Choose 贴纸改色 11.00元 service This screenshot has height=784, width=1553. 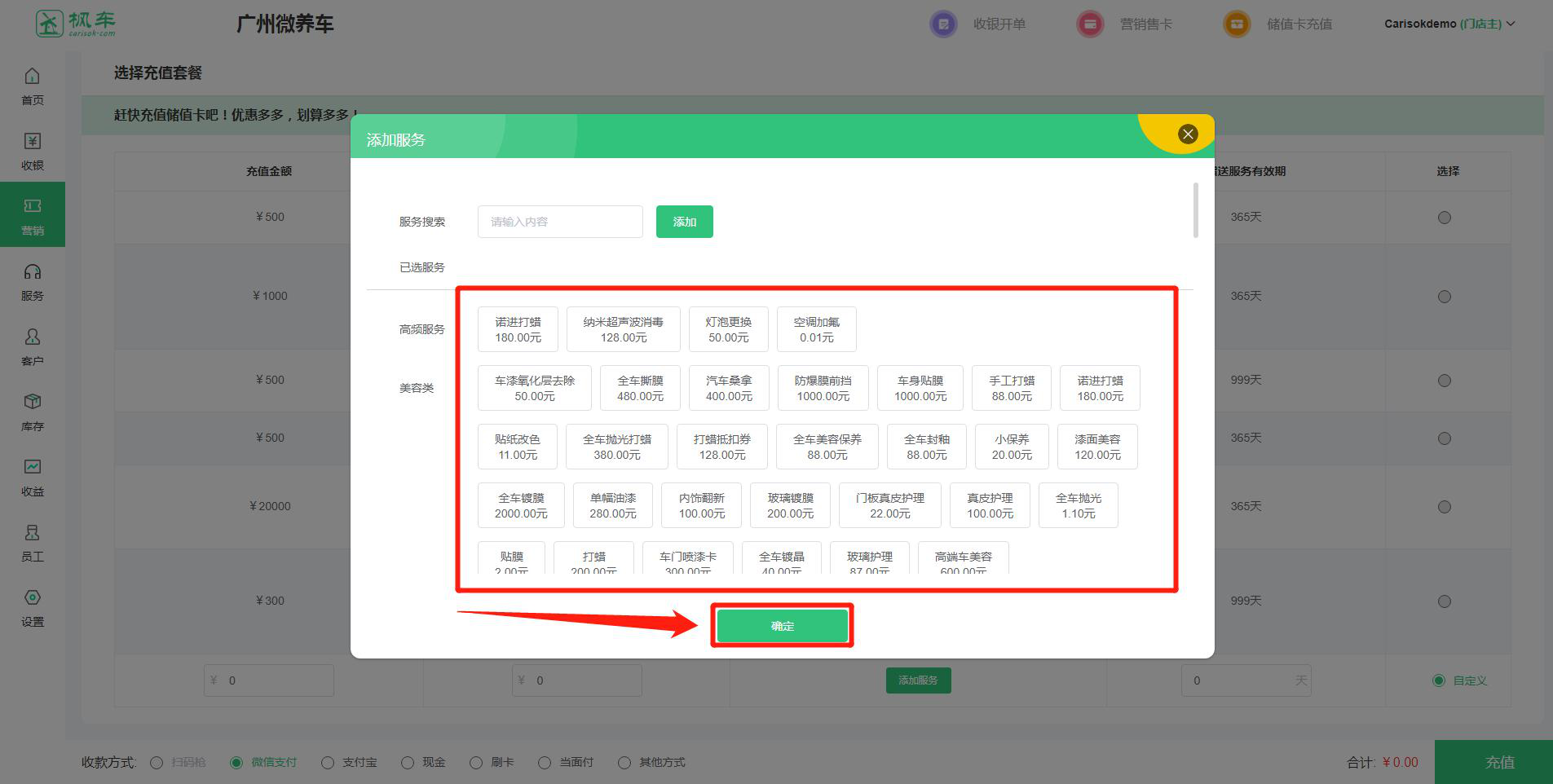coord(518,447)
